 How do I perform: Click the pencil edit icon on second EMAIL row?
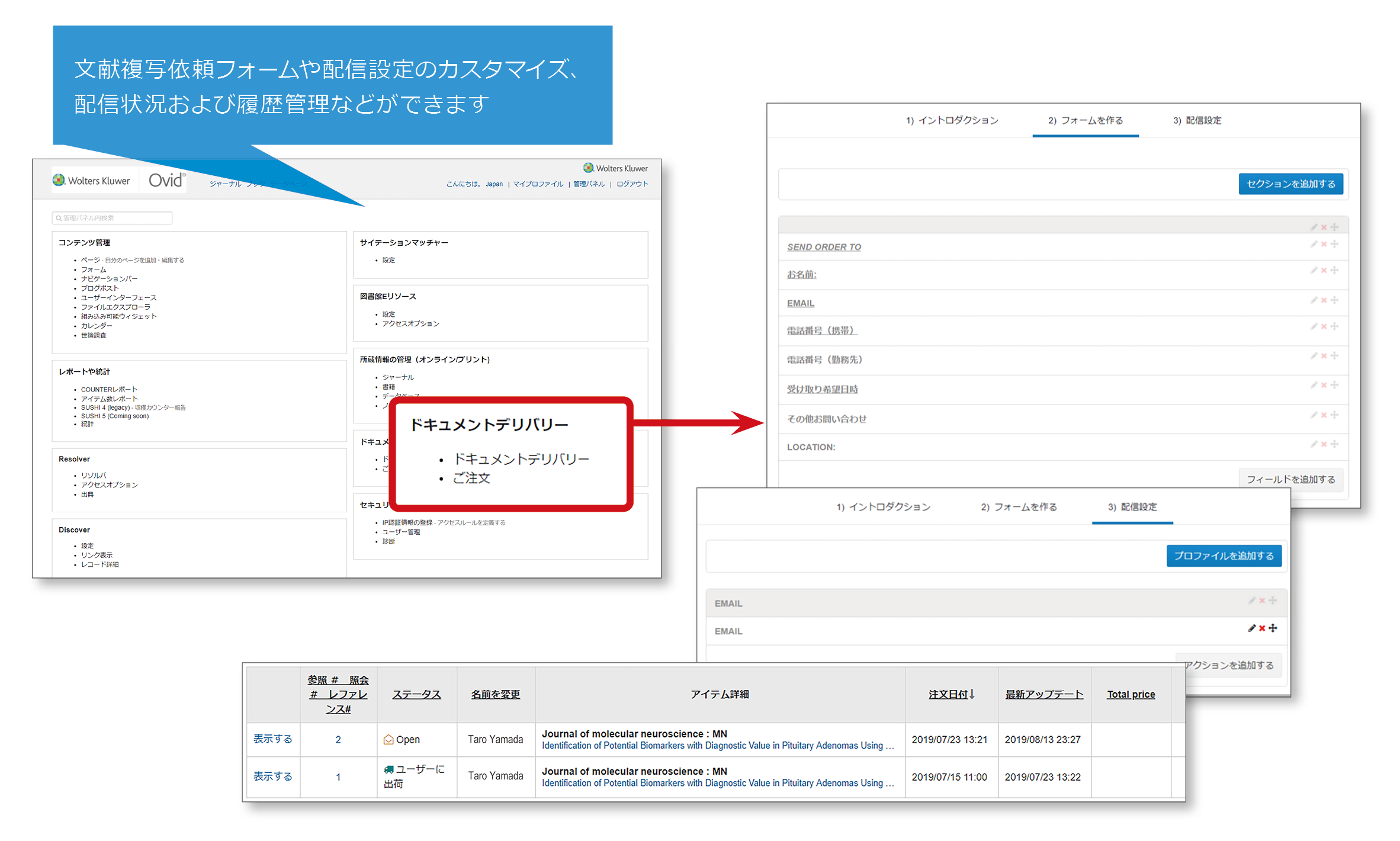[x=1251, y=628]
